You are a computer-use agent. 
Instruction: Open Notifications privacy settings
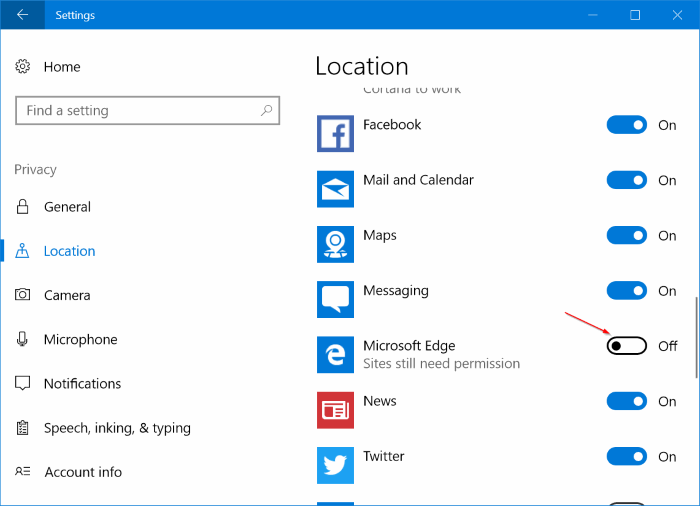[x=82, y=384]
